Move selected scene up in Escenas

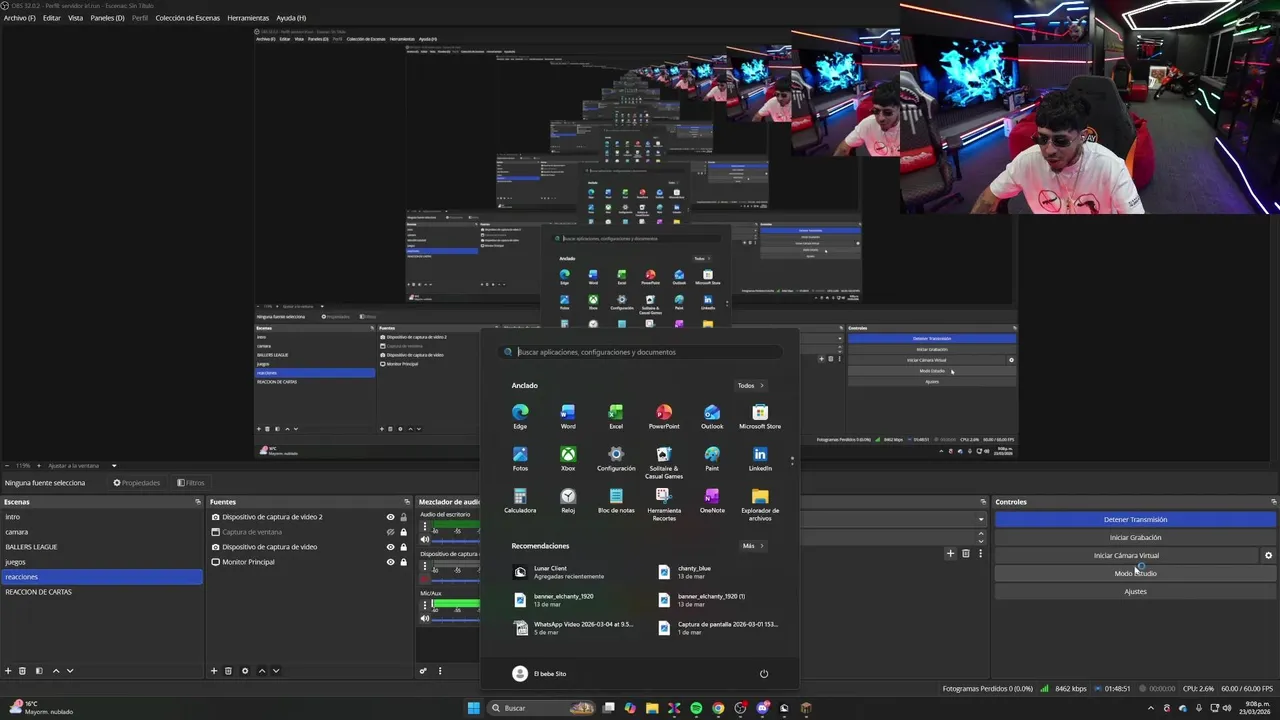coord(56,671)
